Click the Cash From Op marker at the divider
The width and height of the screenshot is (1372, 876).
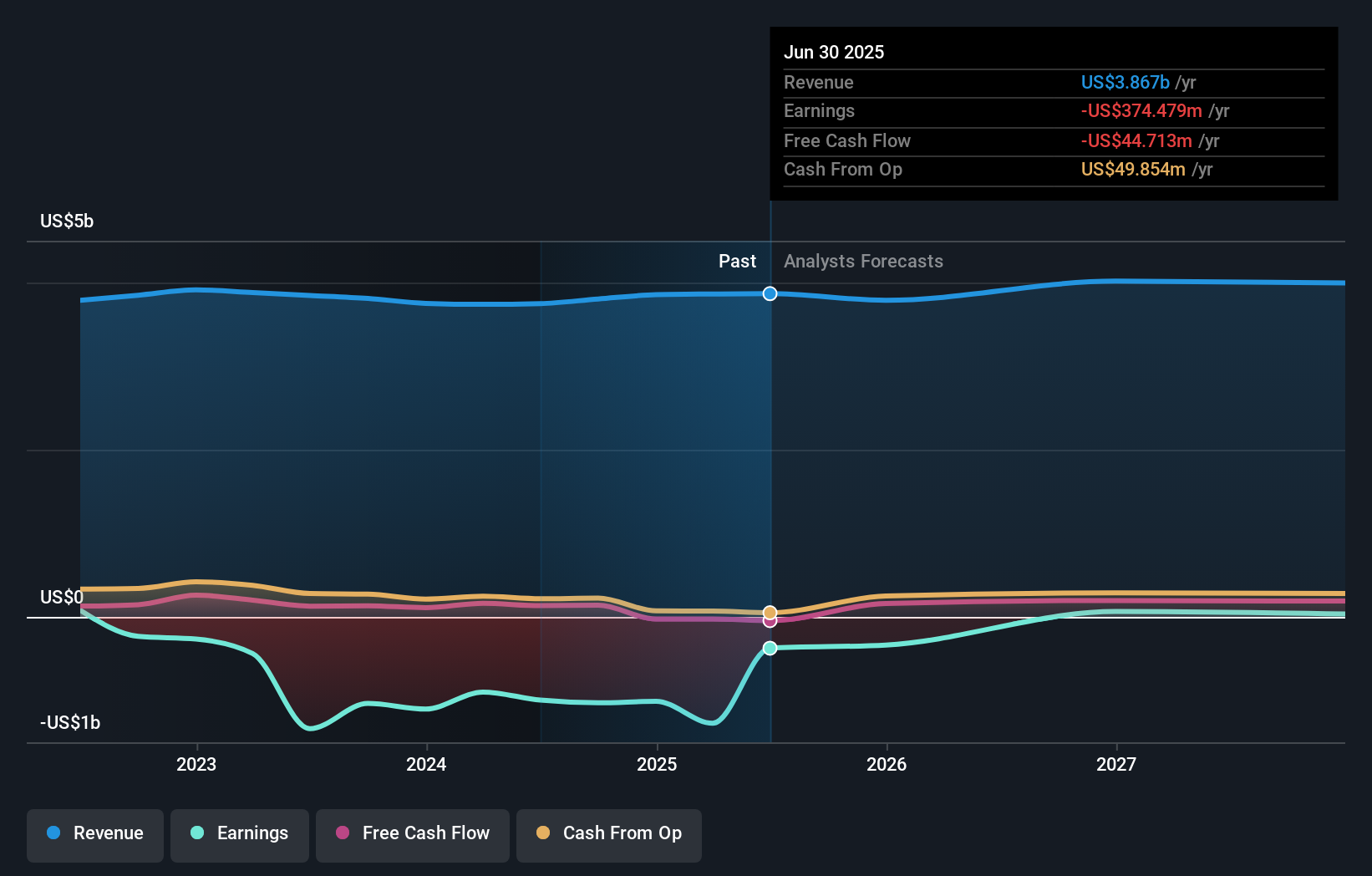click(x=770, y=612)
